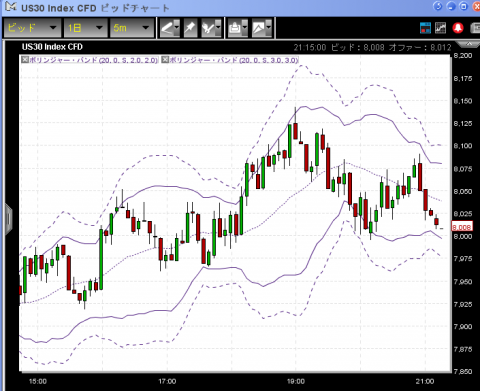Expand the drawing tool arrow options
Screen dimensions: 480x391
click(177, 28)
